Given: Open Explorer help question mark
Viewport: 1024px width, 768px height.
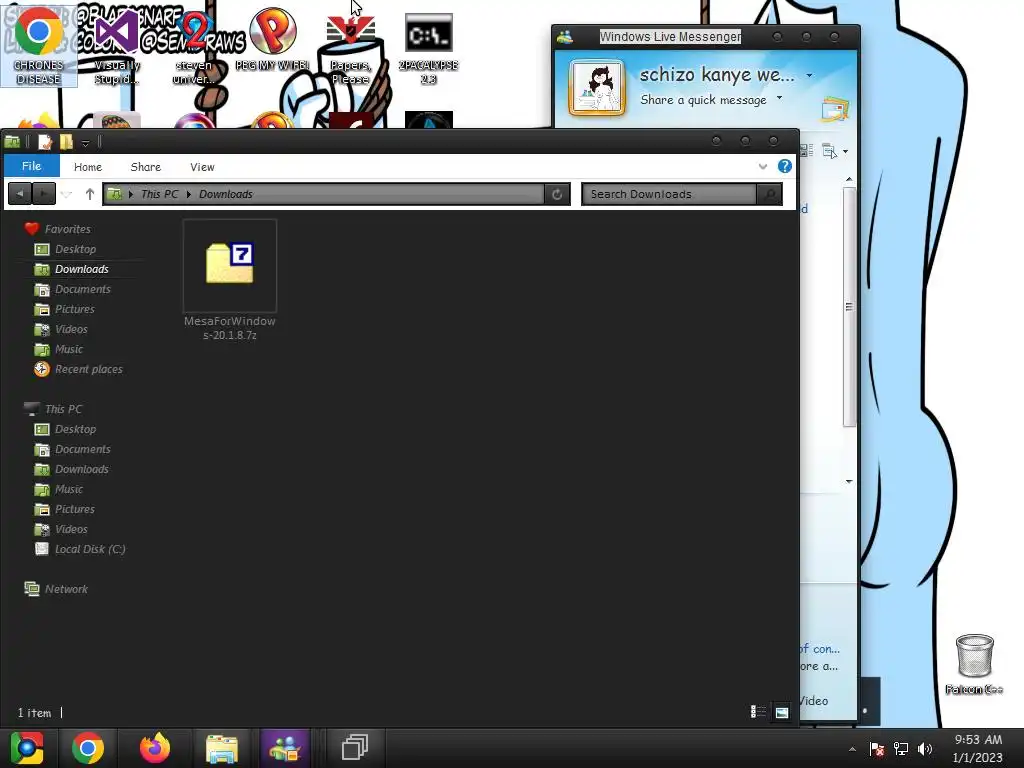Looking at the screenshot, I should pos(784,166).
